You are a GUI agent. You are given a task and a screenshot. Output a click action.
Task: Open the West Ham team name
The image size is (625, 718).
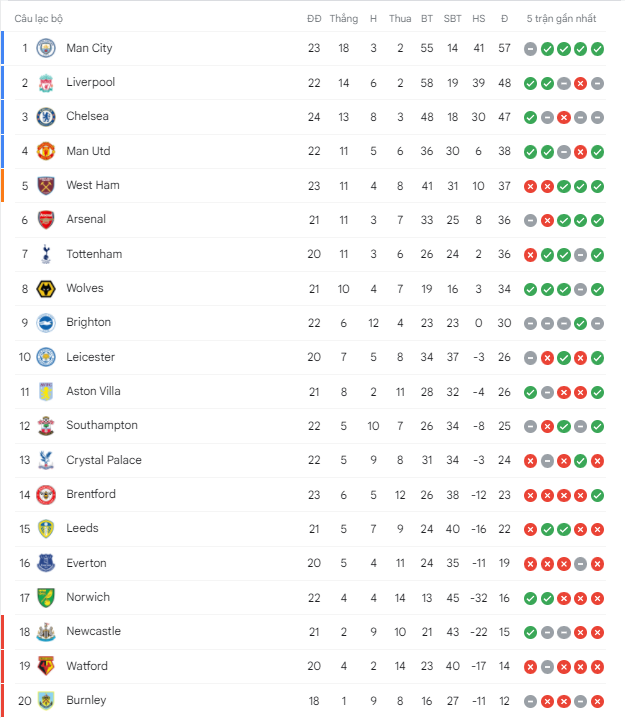[93, 185]
